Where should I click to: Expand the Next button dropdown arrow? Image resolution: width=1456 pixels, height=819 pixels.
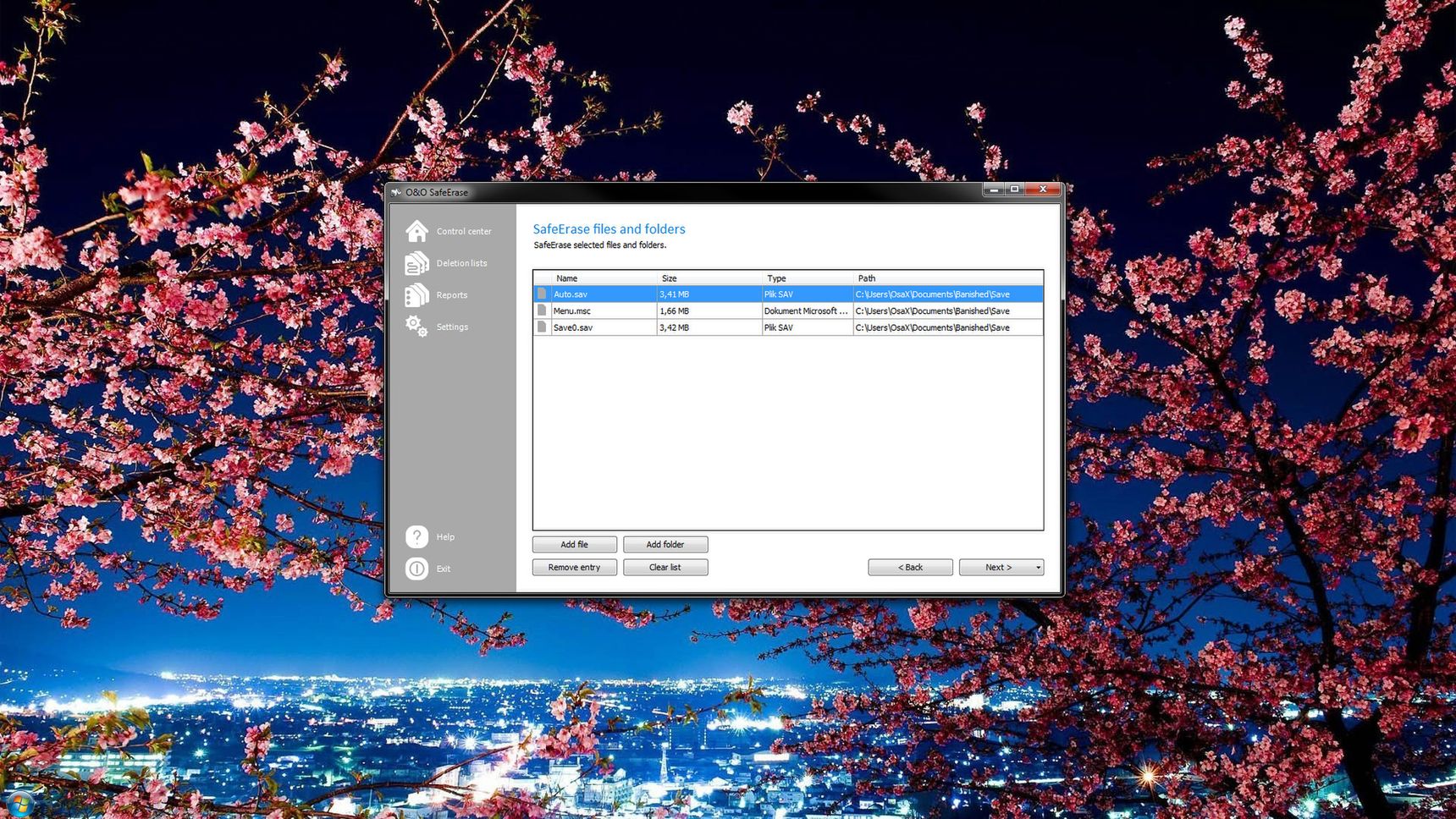pos(1039,567)
